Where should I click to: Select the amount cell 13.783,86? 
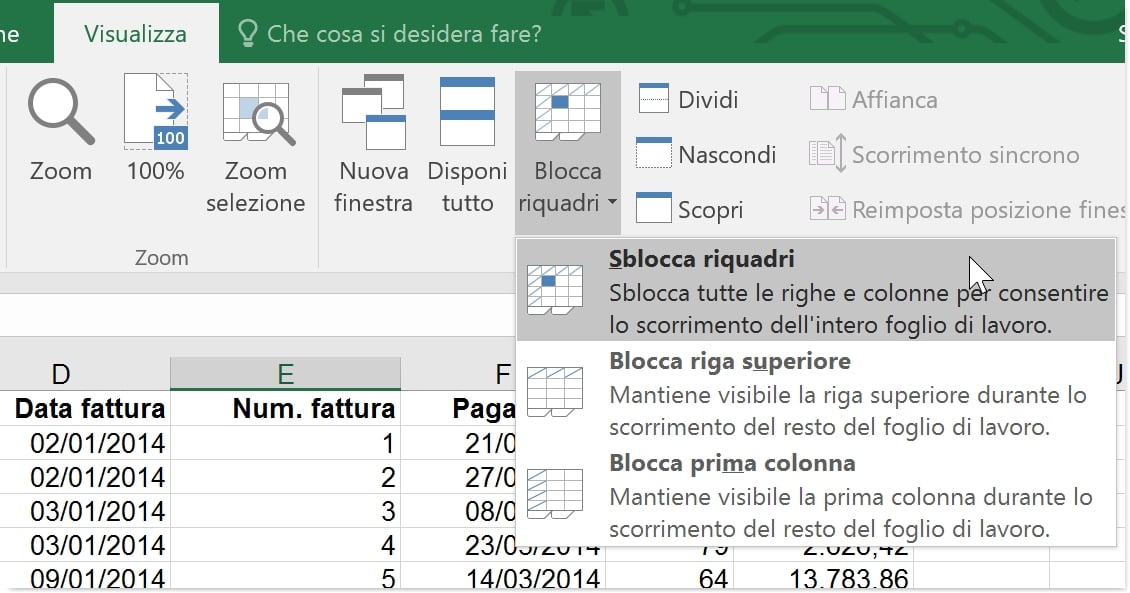(x=824, y=577)
